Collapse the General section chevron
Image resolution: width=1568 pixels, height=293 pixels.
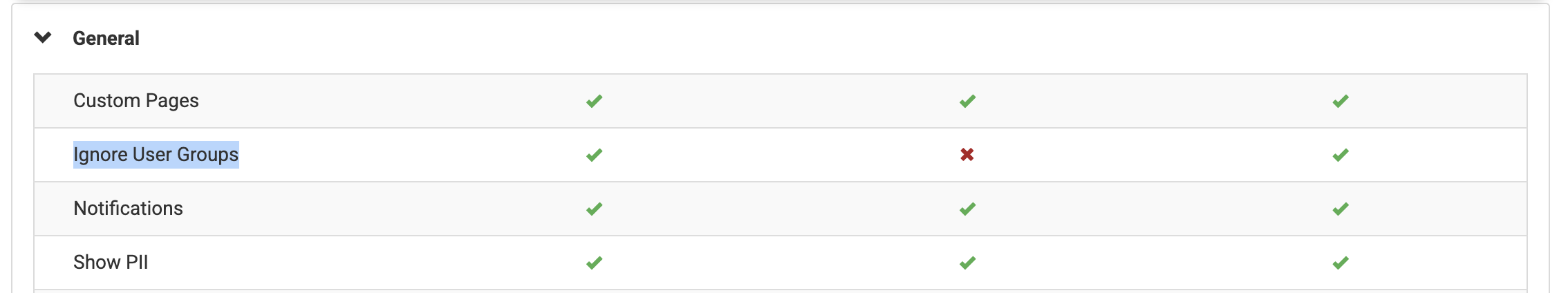click(x=43, y=37)
